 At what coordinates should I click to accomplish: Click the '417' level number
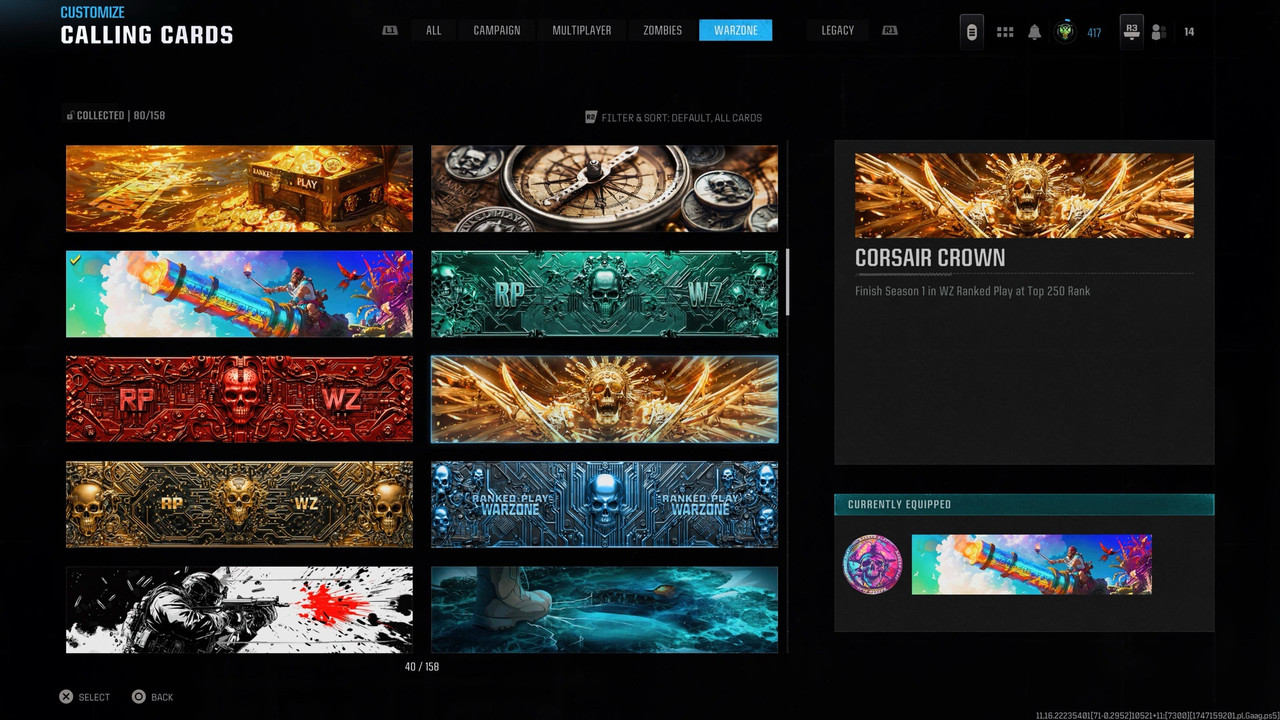tap(1094, 33)
